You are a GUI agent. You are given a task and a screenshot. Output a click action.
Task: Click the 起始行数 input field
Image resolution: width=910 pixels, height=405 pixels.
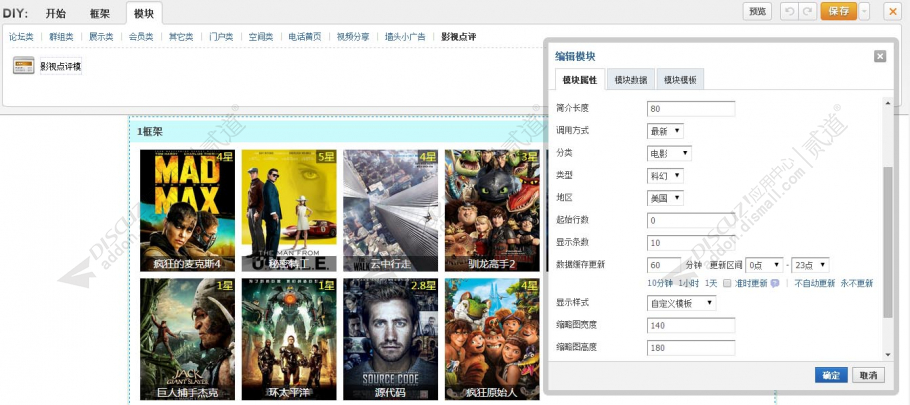click(x=691, y=220)
